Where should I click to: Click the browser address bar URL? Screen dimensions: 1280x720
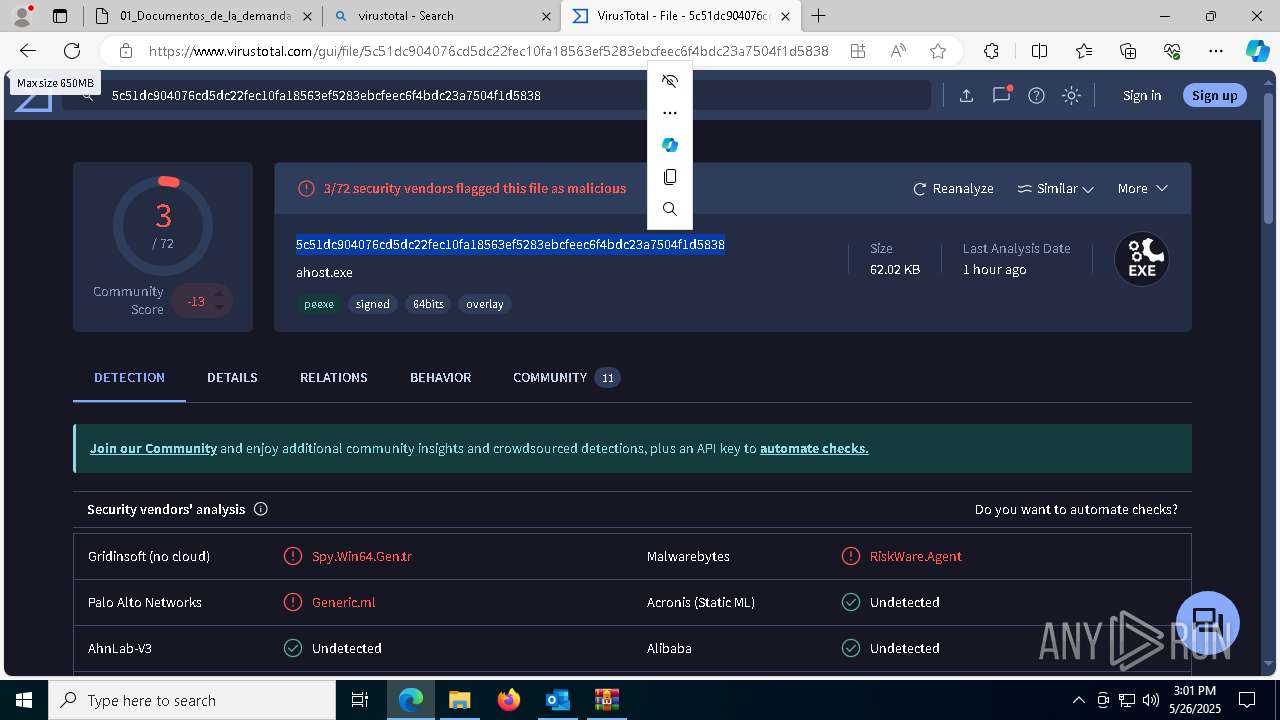[488, 51]
